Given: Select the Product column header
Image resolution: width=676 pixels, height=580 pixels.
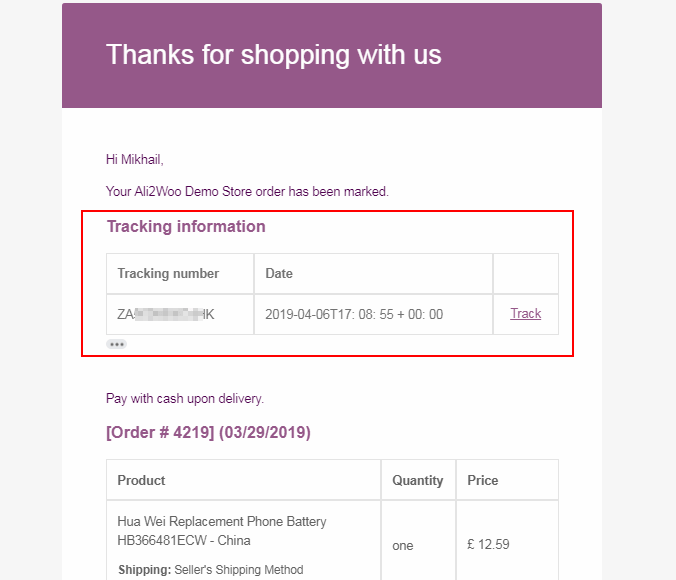Looking at the screenshot, I should click(141, 480).
